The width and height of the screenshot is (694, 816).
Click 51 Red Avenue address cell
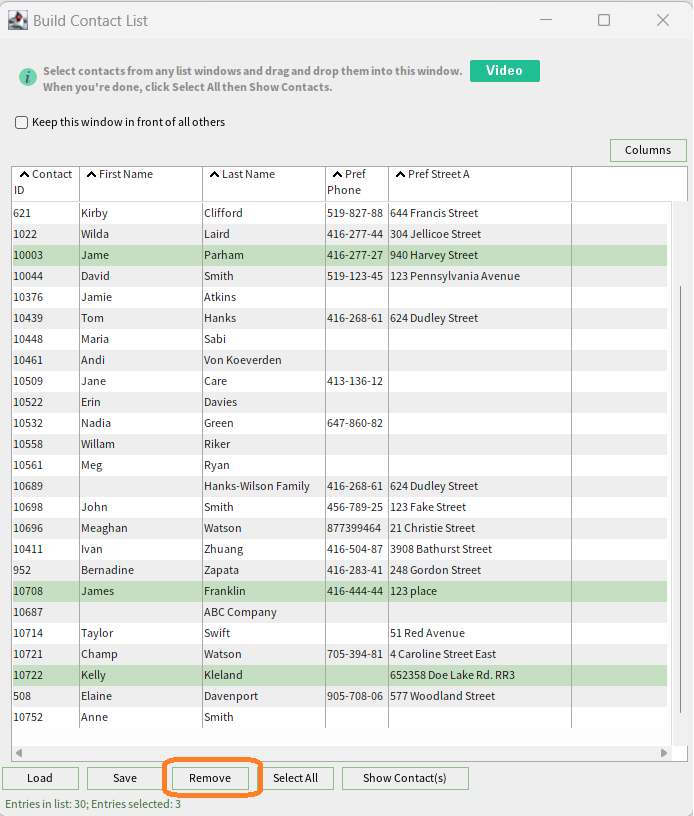[x=480, y=633]
